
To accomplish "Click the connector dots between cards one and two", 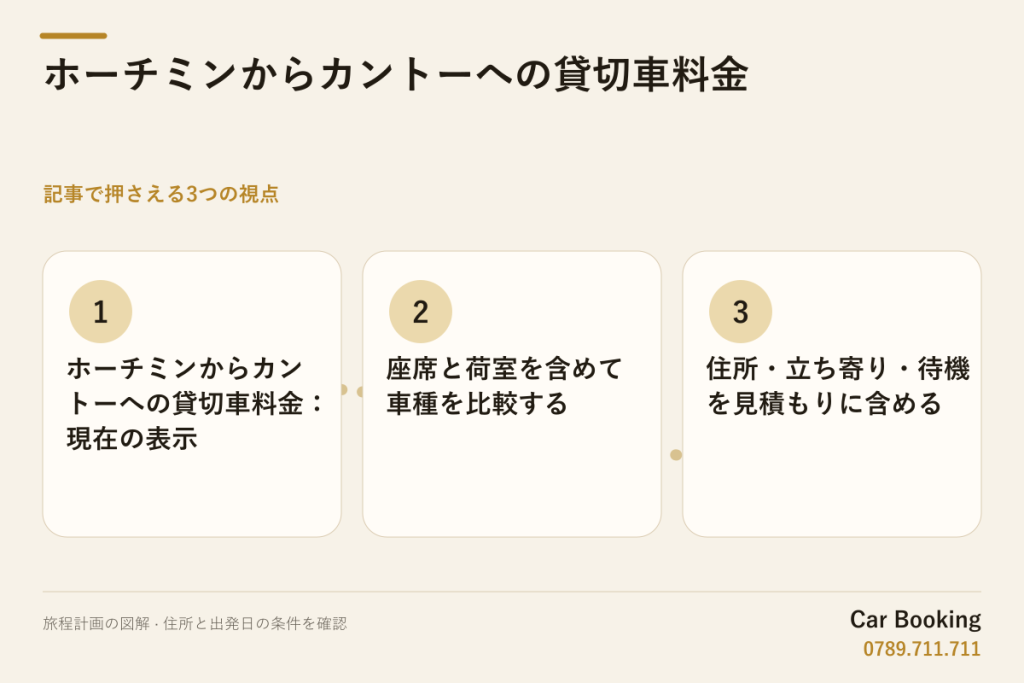I will pos(352,390).
